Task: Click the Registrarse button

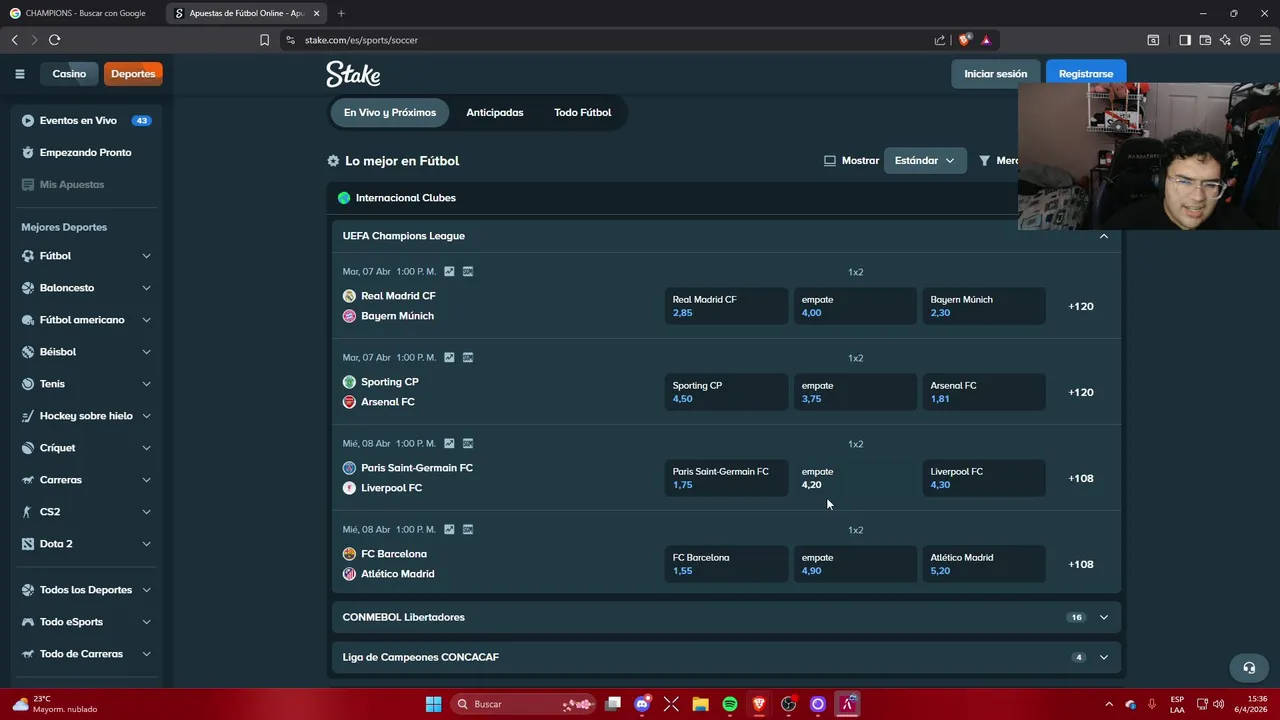Action: [x=1086, y=74]
